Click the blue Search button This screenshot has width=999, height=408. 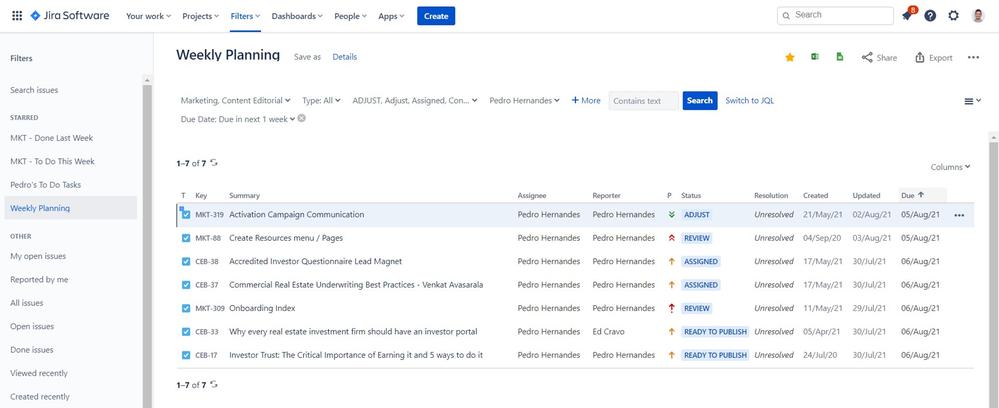click(x=700, y=101)
